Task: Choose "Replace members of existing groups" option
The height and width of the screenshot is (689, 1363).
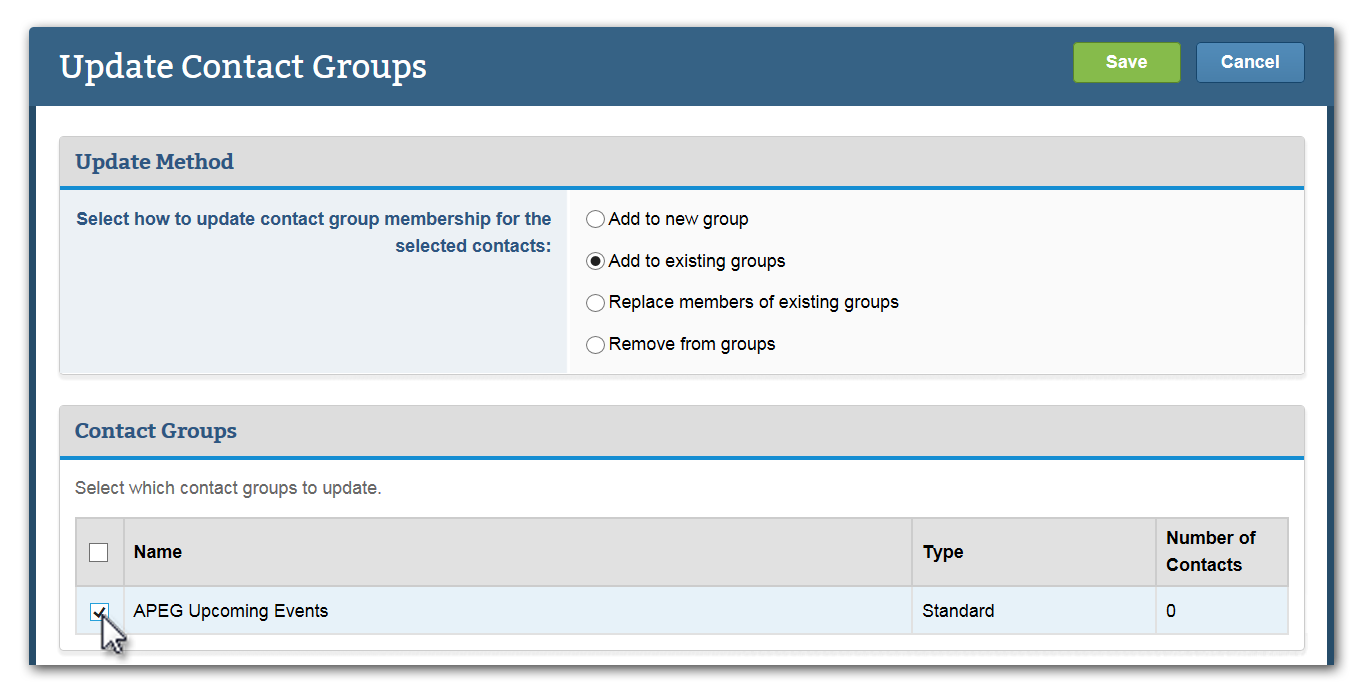Action: tap(595, 302)
